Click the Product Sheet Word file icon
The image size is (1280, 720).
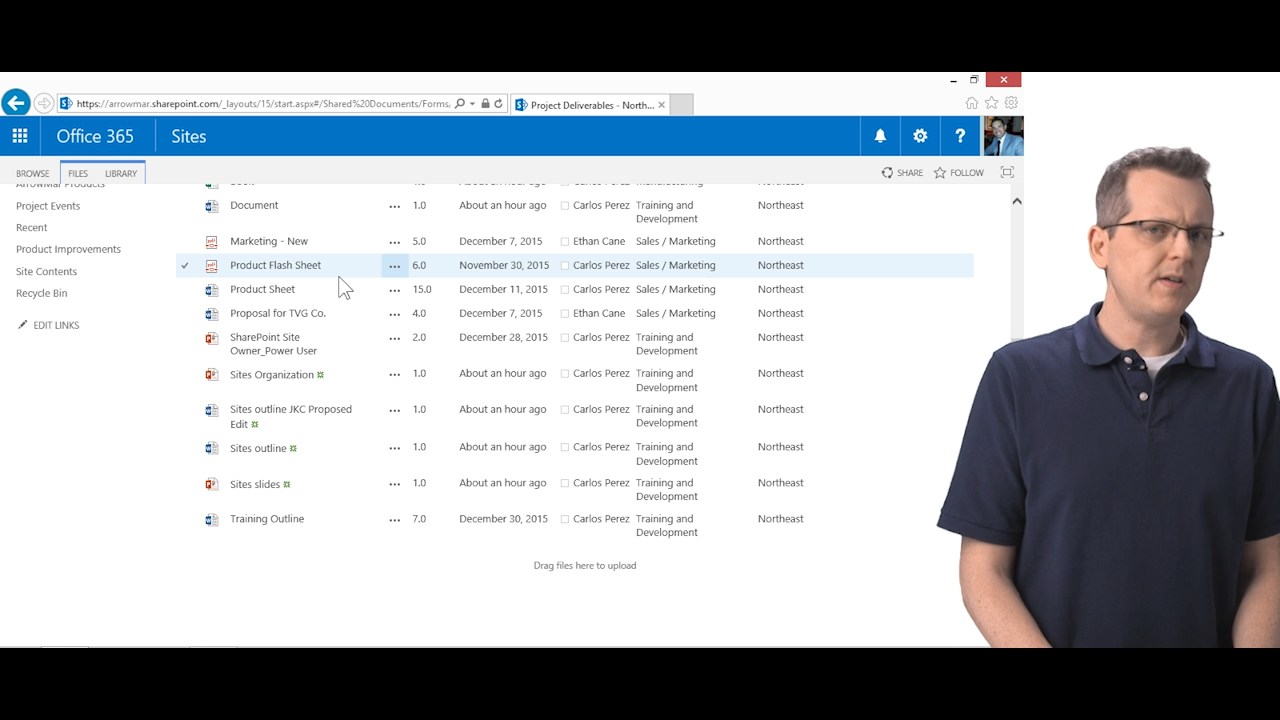pyautogui.click(x=211, y=290)
